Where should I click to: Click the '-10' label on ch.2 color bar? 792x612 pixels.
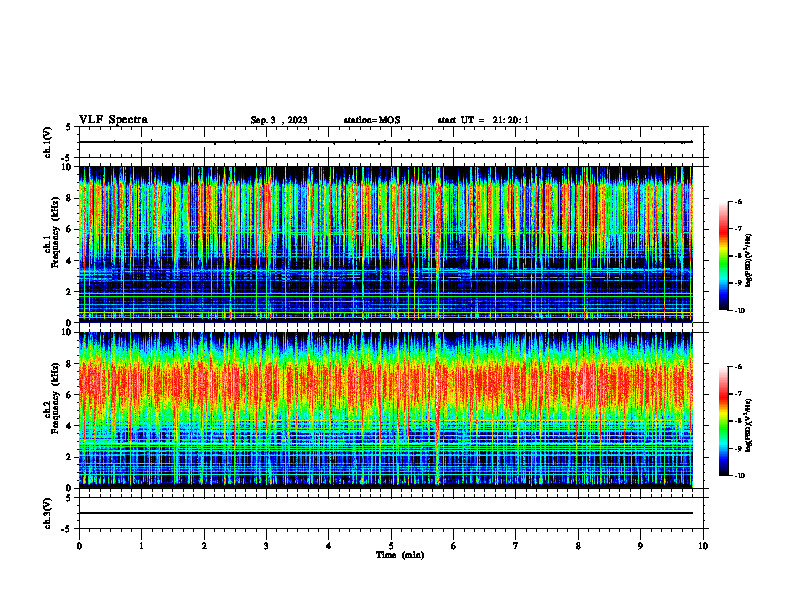tap(739, 476)
